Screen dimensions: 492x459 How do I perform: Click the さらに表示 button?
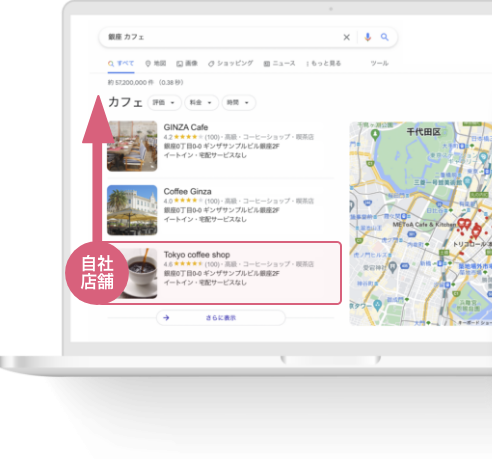pyautogui.click(x=221, y=318)
